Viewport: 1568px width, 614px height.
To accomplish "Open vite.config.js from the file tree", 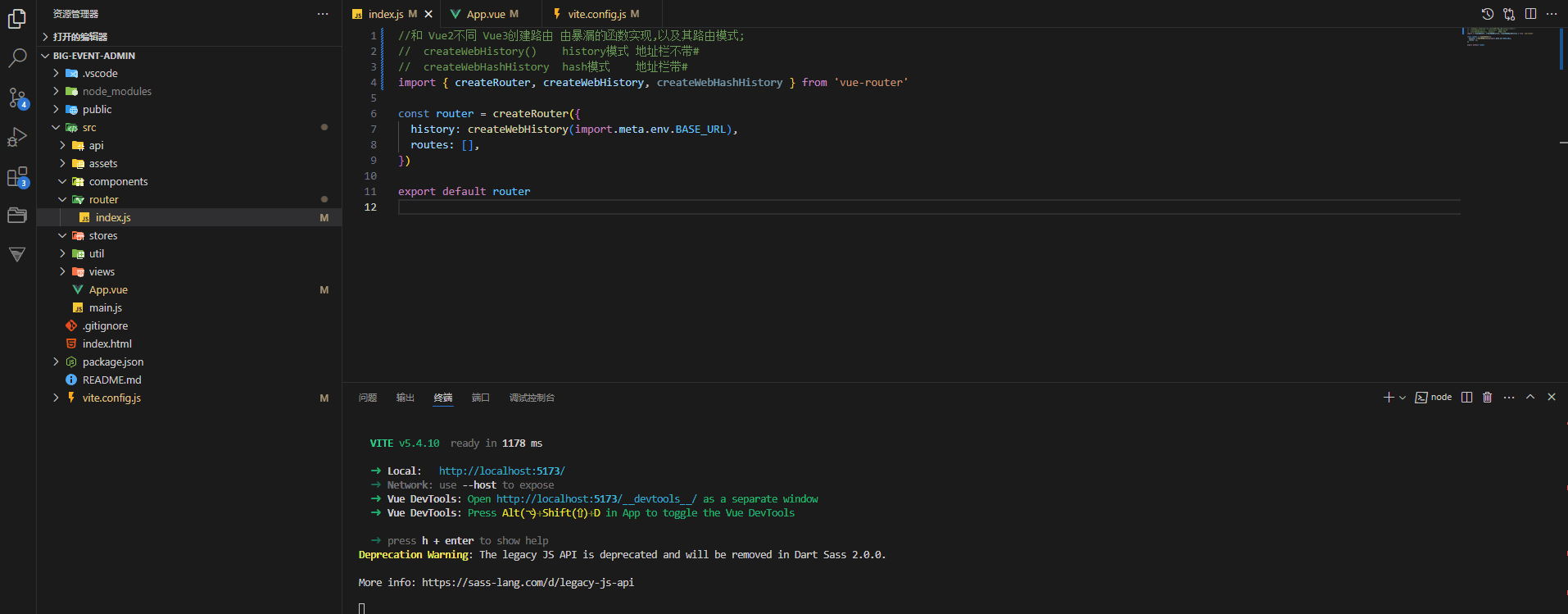I will point(189,398).
